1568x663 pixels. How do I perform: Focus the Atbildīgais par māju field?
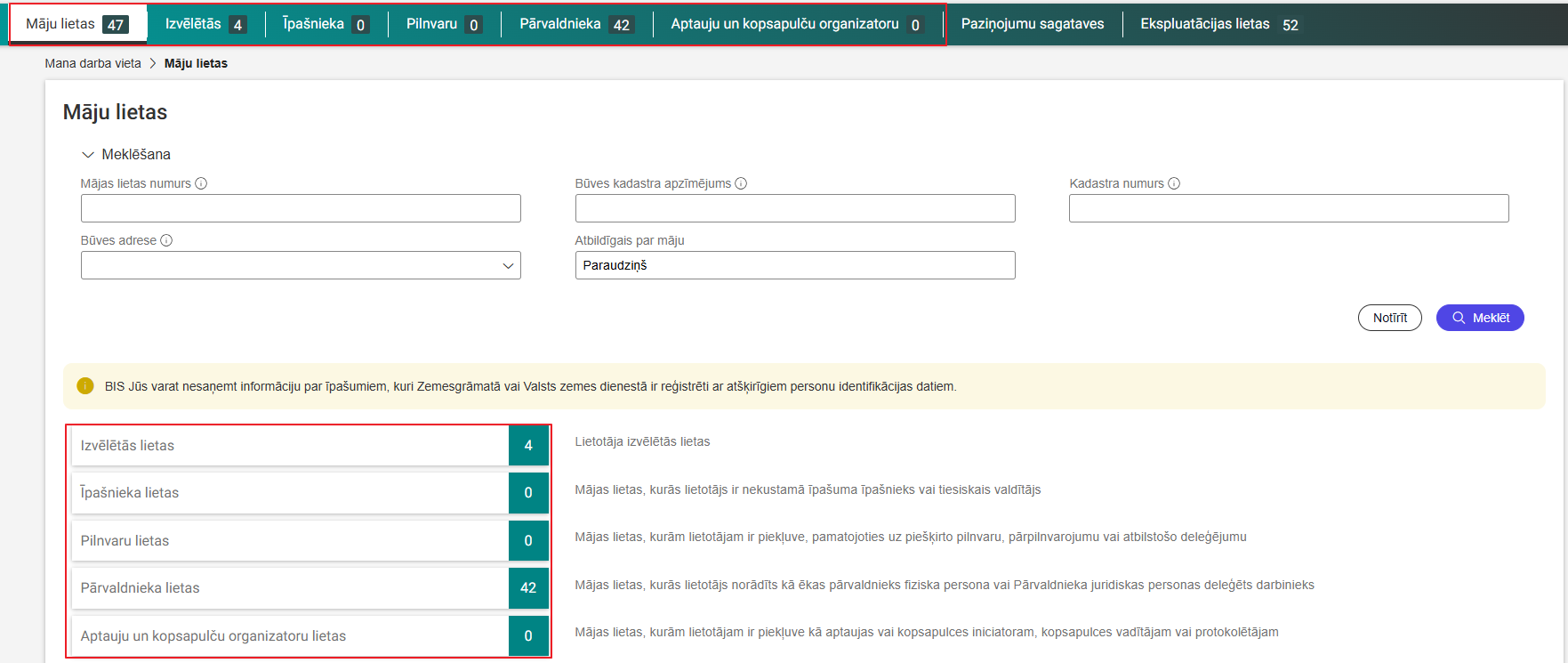[794, 265]
